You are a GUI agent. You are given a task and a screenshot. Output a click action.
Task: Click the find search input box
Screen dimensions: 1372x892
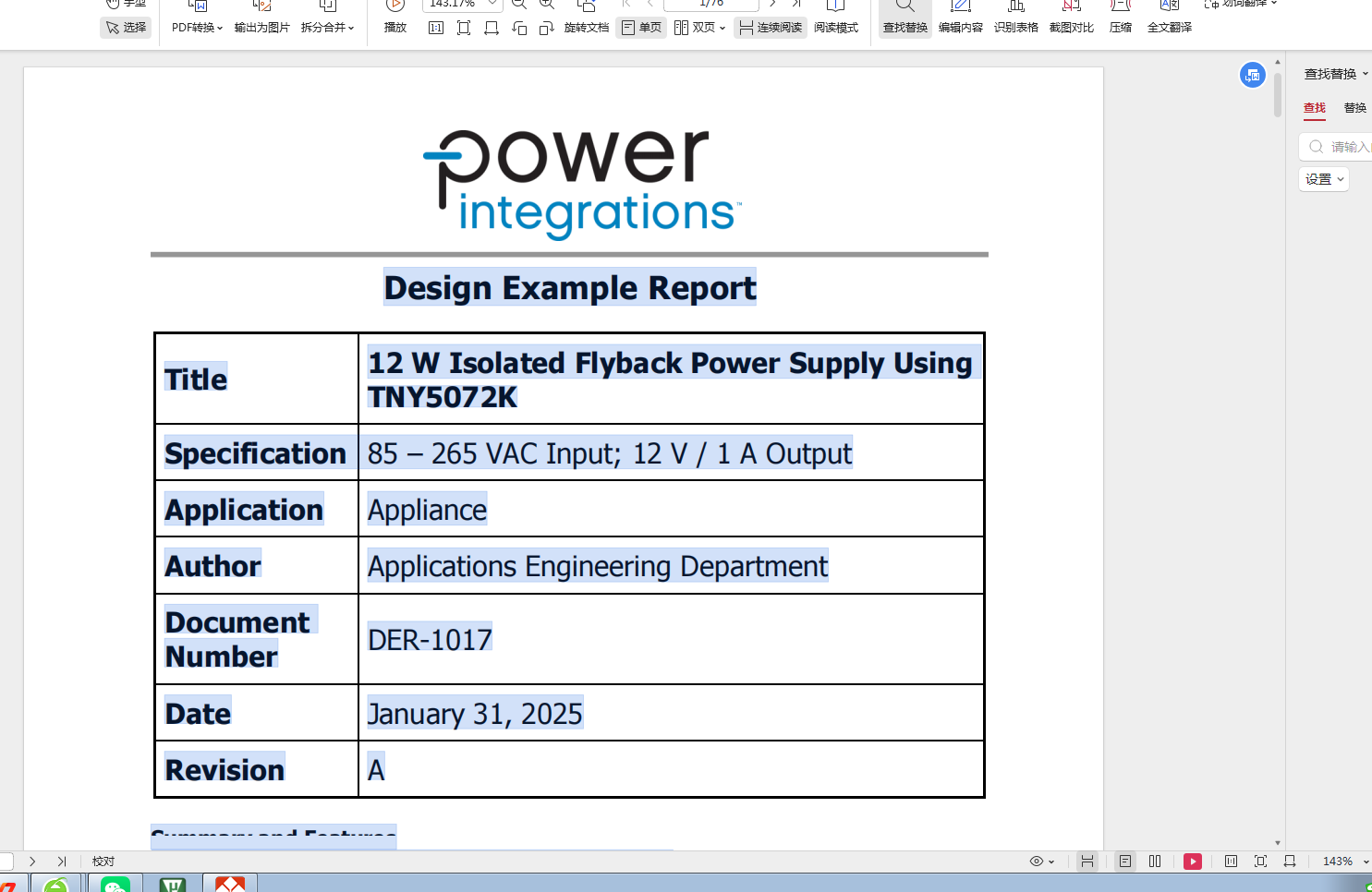coord(1338,147)
